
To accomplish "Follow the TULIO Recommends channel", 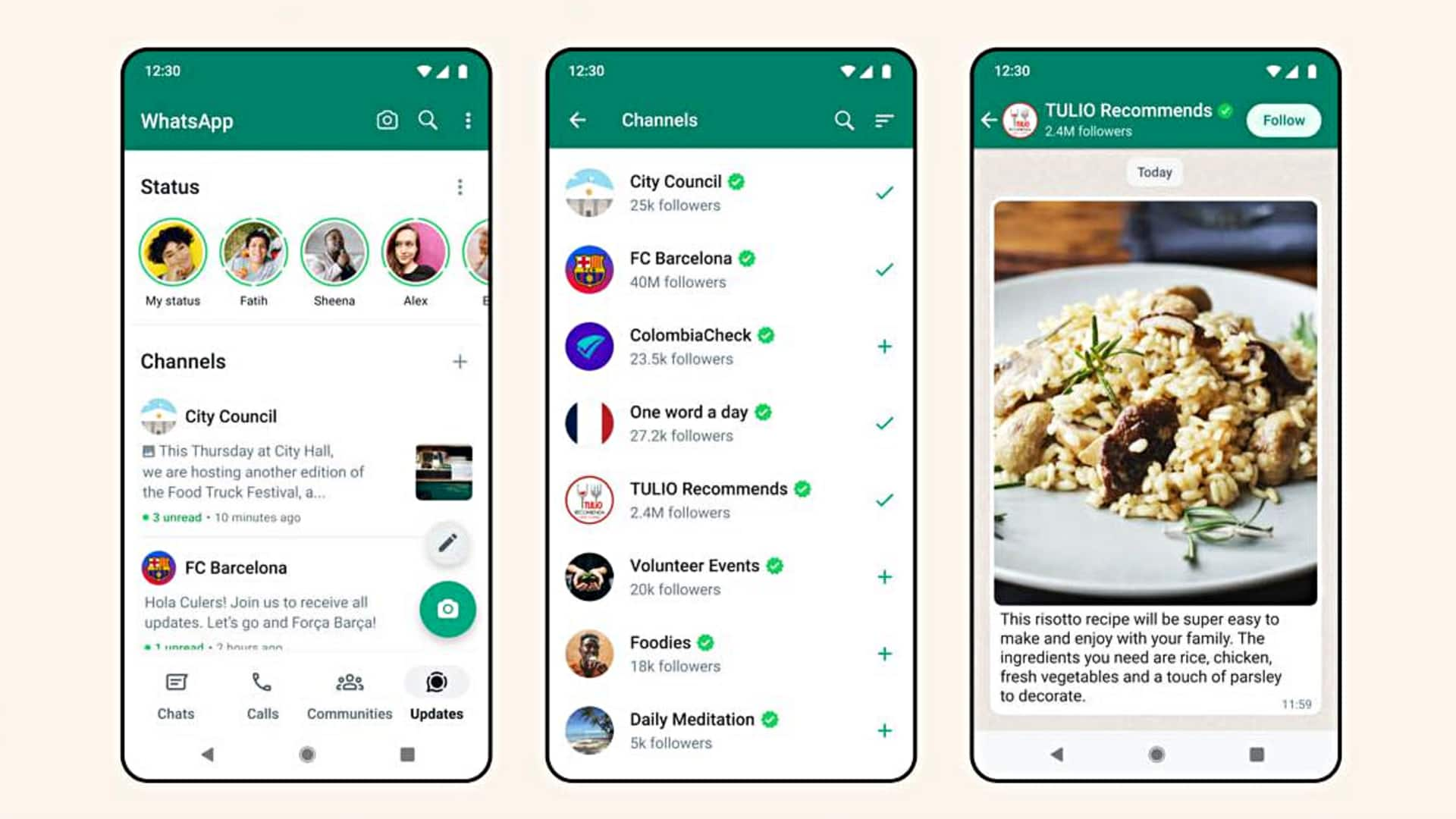I will click(x=1283, y=119).
